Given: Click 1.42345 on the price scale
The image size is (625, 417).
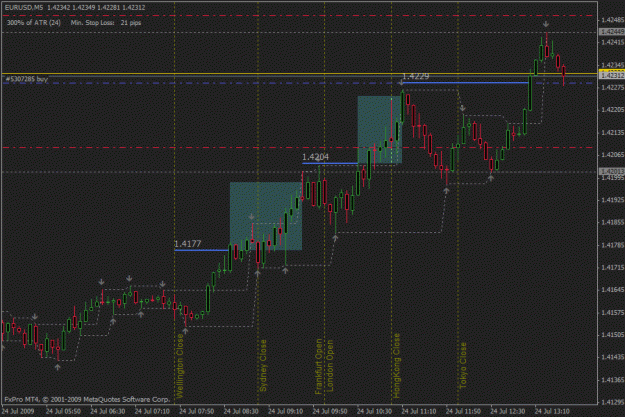Looking at the screenshot, I should point(613,65).
